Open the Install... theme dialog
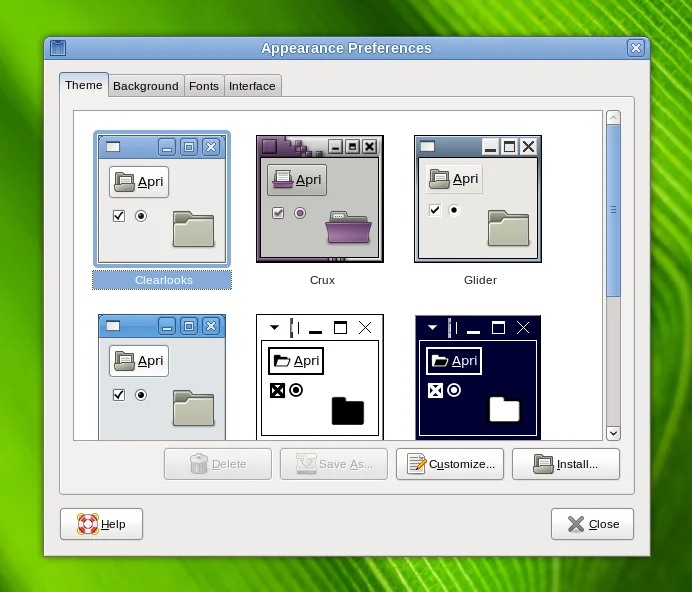Screen dimensions: 692x592 click(x=566, y=464)
